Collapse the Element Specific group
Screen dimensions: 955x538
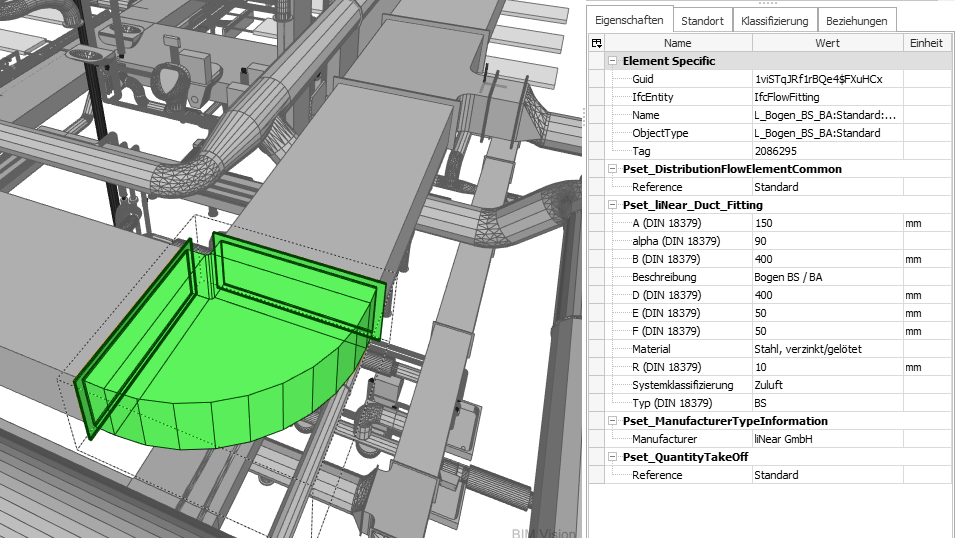click(x=612, y=61)
